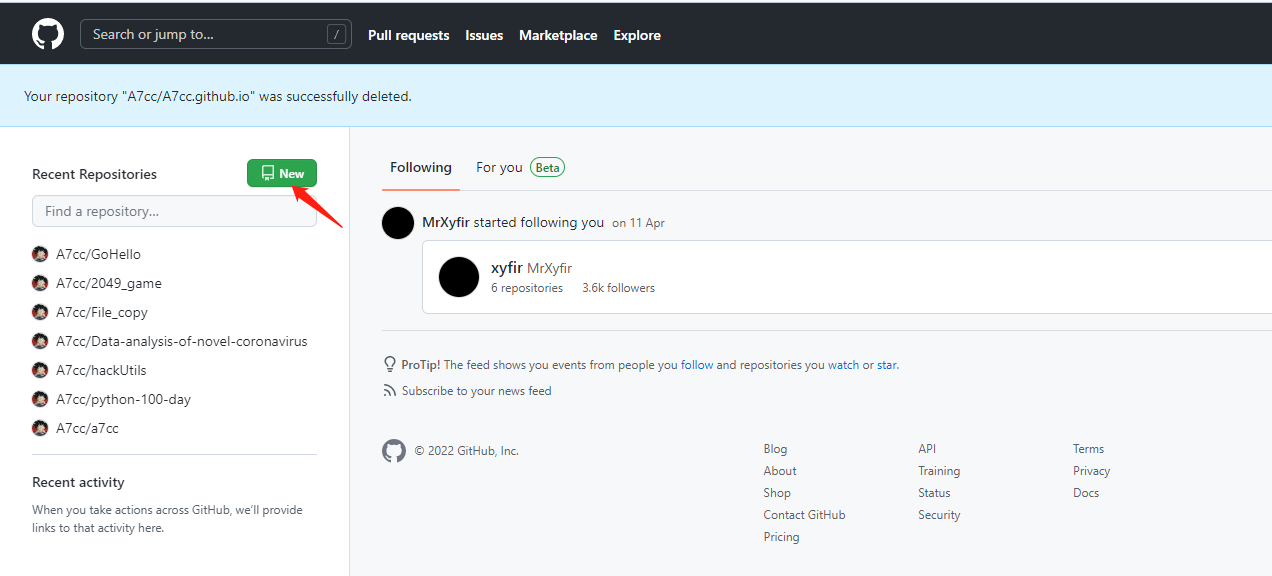Click the RSS icon beside Subscribe link
Screen dimensions: 1272x576
tap(390, 391)
